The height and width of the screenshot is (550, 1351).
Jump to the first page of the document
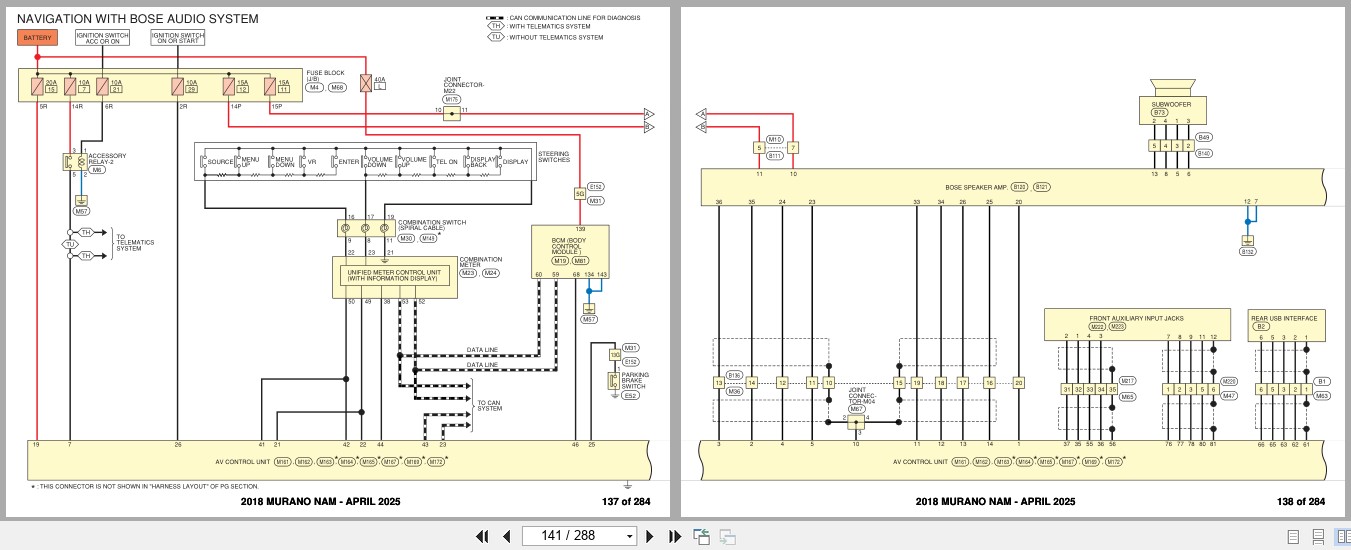click(481, 536)
